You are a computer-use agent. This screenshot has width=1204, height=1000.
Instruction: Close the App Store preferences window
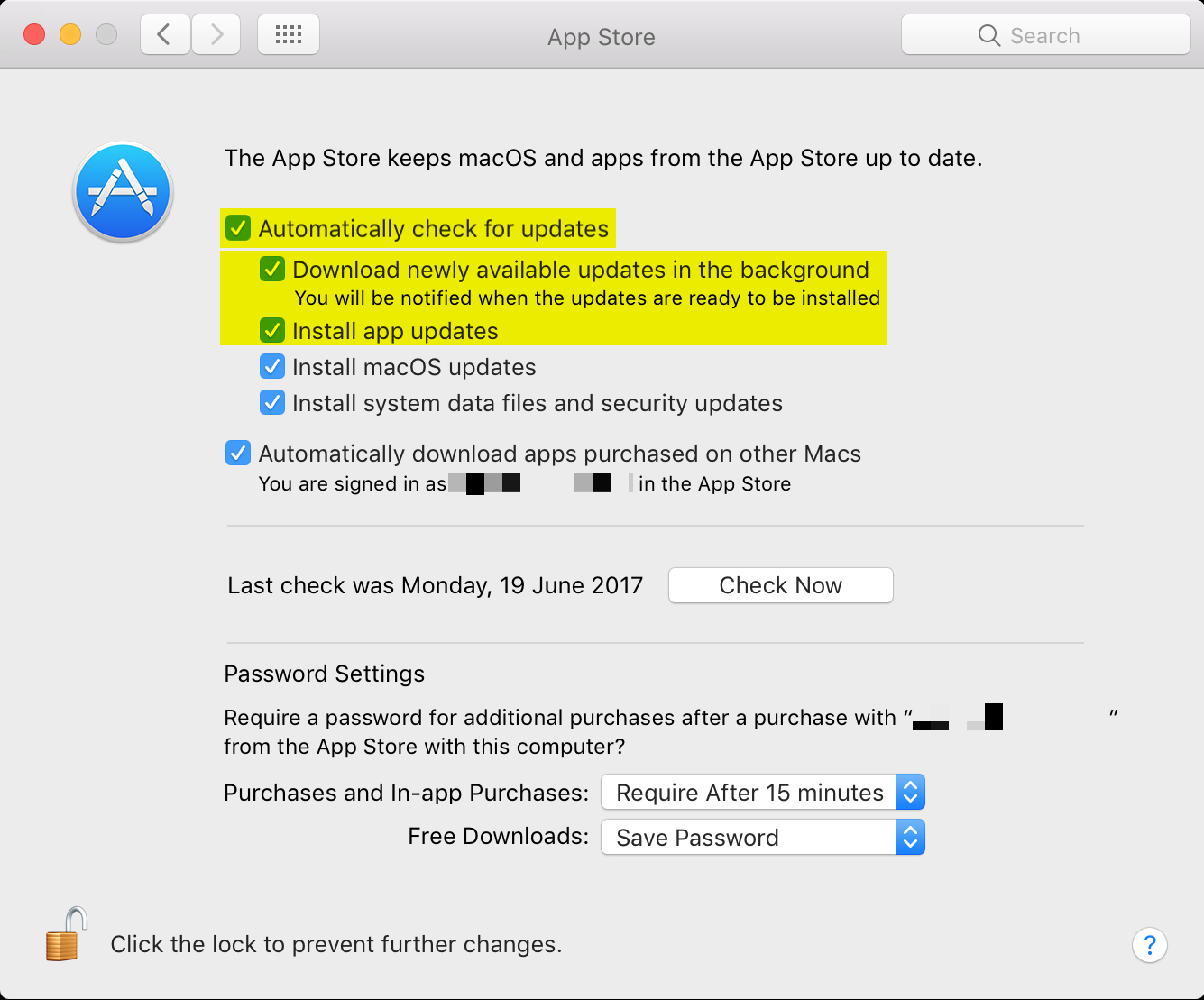(x=34, y=35)
